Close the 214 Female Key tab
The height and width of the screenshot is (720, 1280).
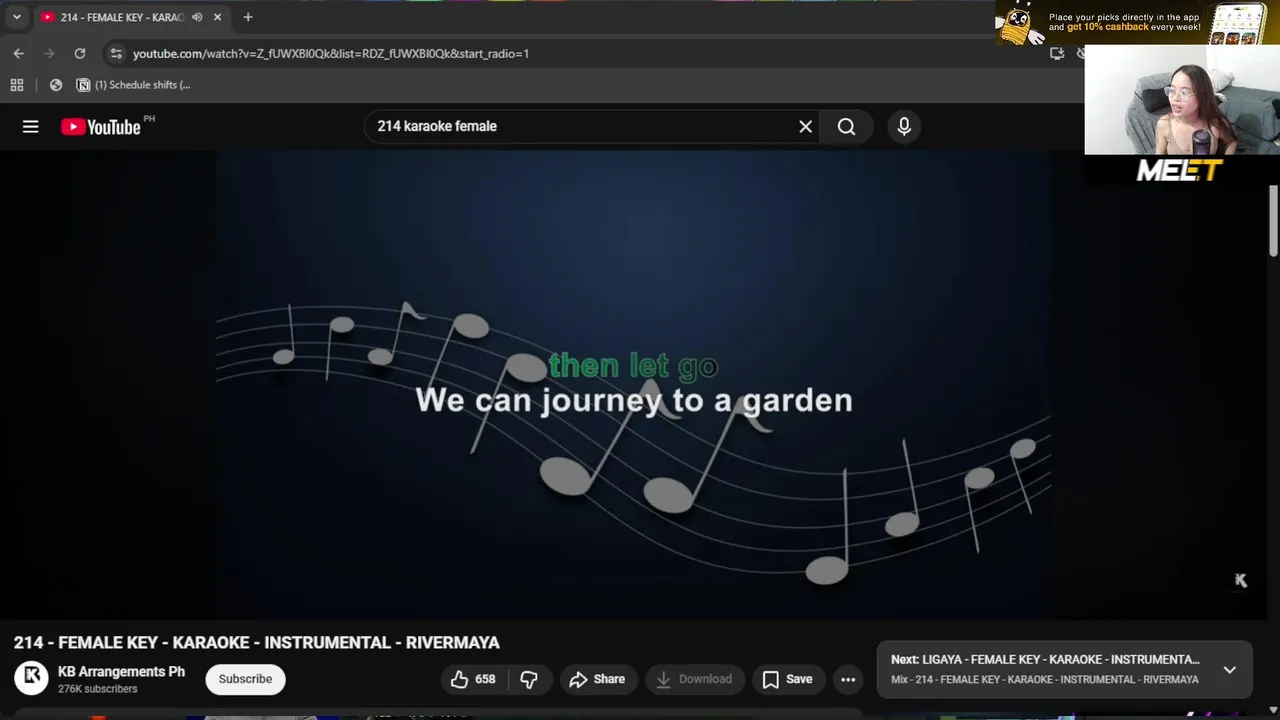pyautogui.click(x=217, y=17)
